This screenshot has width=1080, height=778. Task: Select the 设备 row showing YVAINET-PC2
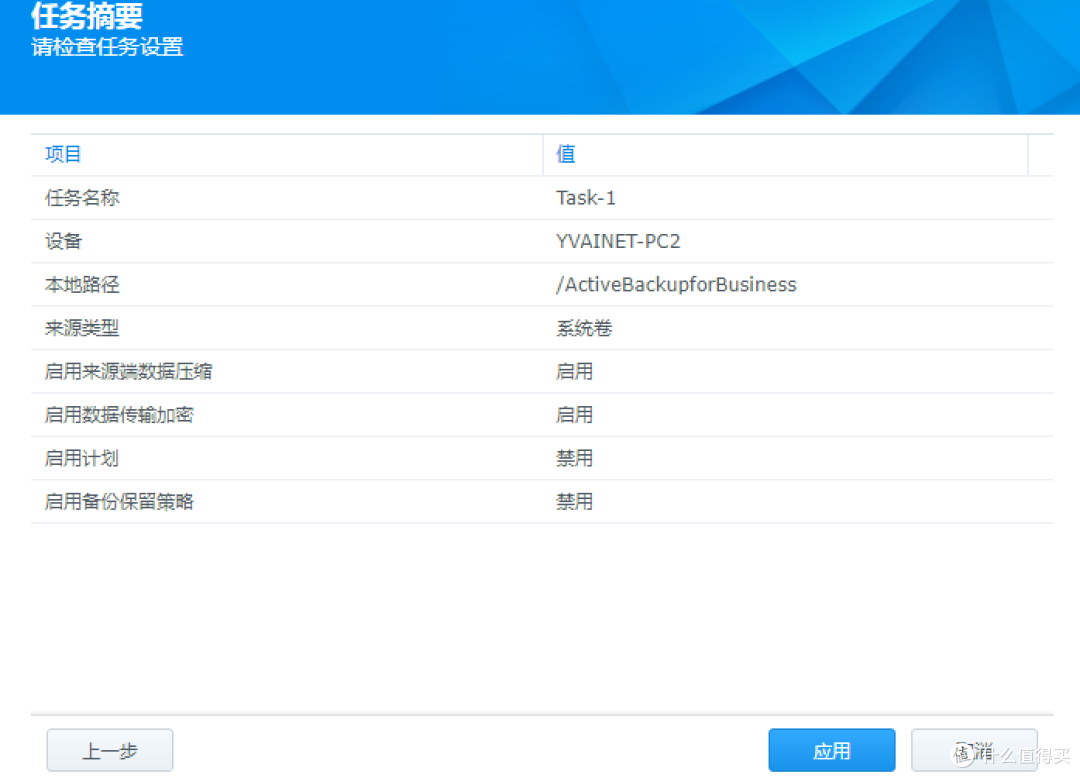point(300,241)
